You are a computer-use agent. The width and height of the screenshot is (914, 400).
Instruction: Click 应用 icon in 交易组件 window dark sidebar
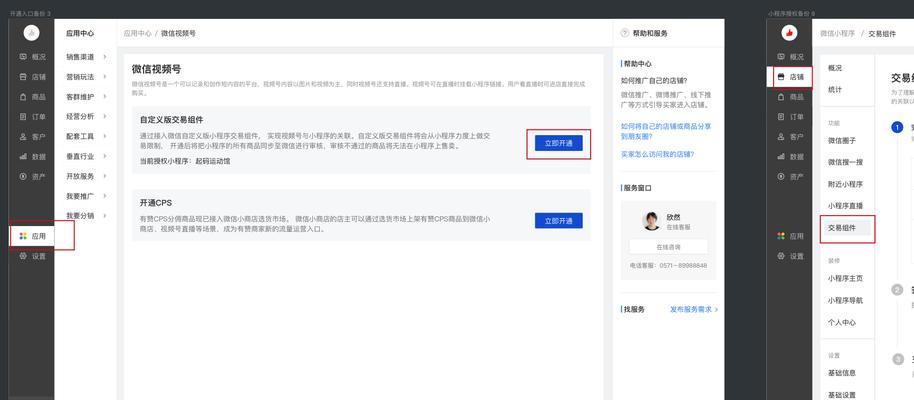point(782,236)
